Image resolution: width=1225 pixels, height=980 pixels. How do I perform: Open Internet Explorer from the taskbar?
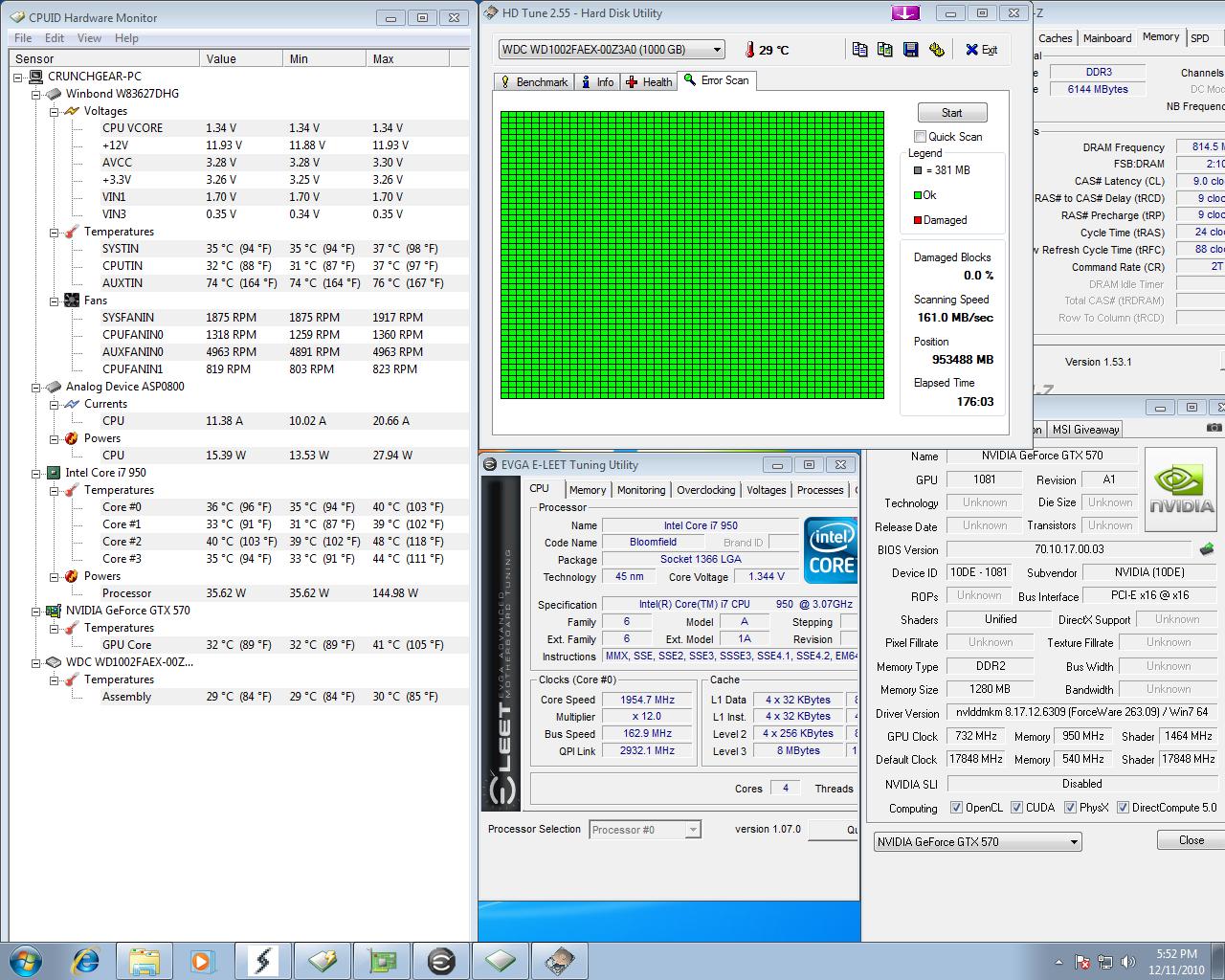86,959
